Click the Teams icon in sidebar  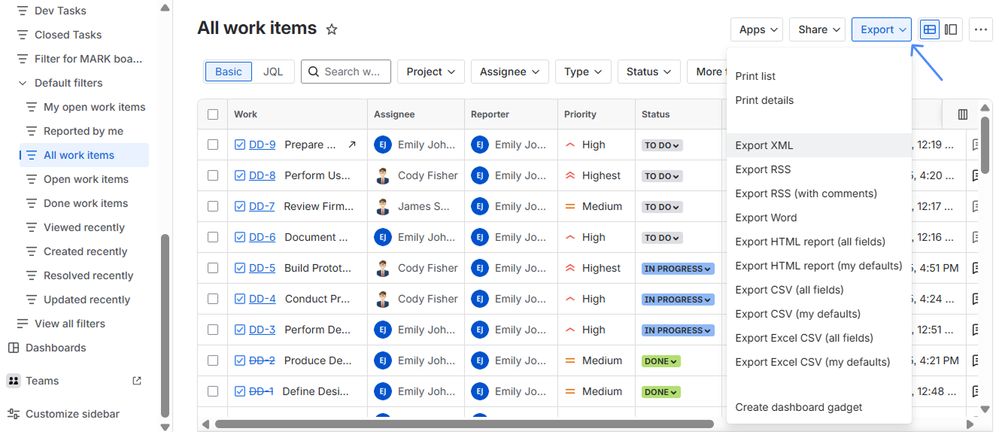pos(13,381)
